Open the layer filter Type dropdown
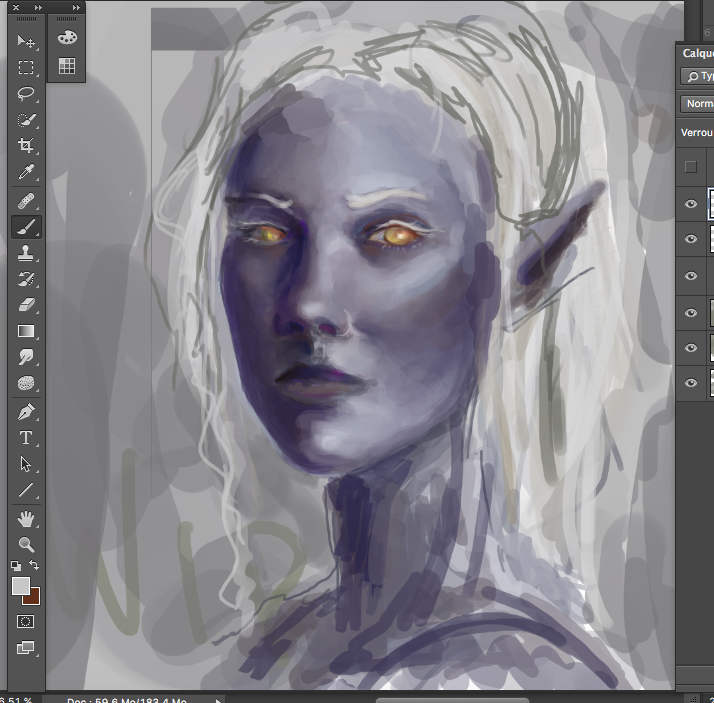 (x=698, y=76)
